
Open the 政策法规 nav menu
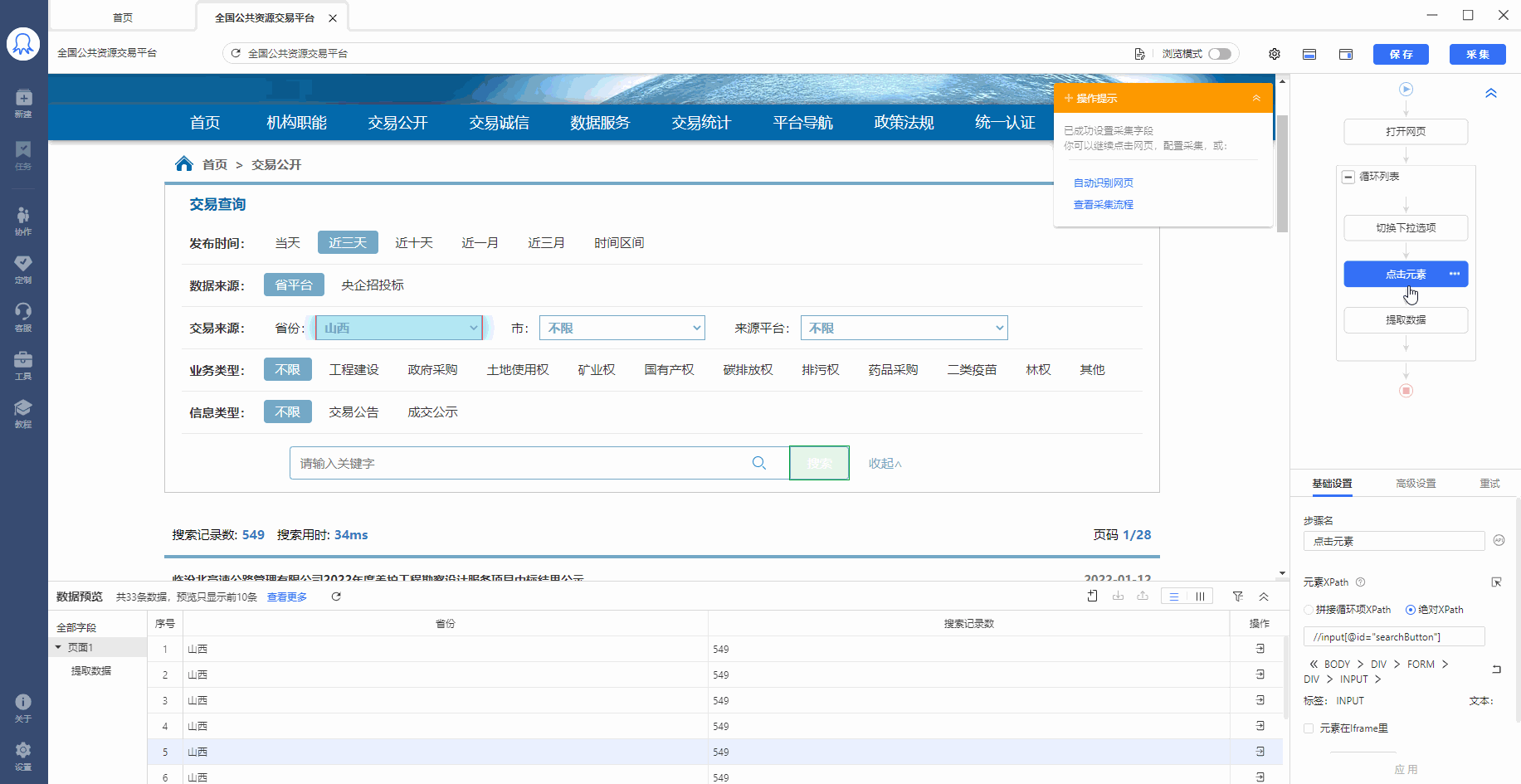pos(904,122)
